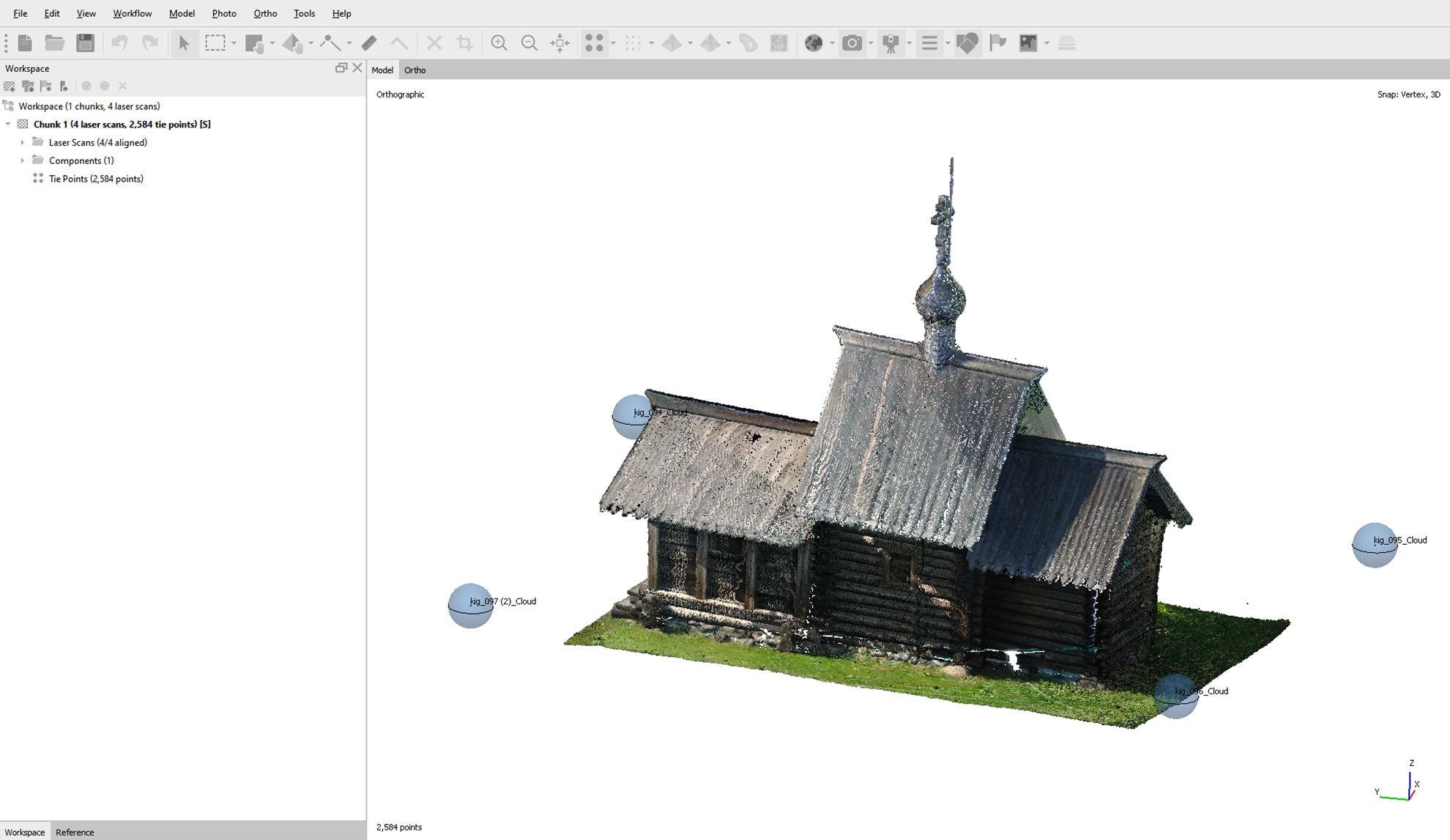Viewport: 1450px width, 840px height.
Task: Open project via the folder icon
Action: [x=54, y=43]
